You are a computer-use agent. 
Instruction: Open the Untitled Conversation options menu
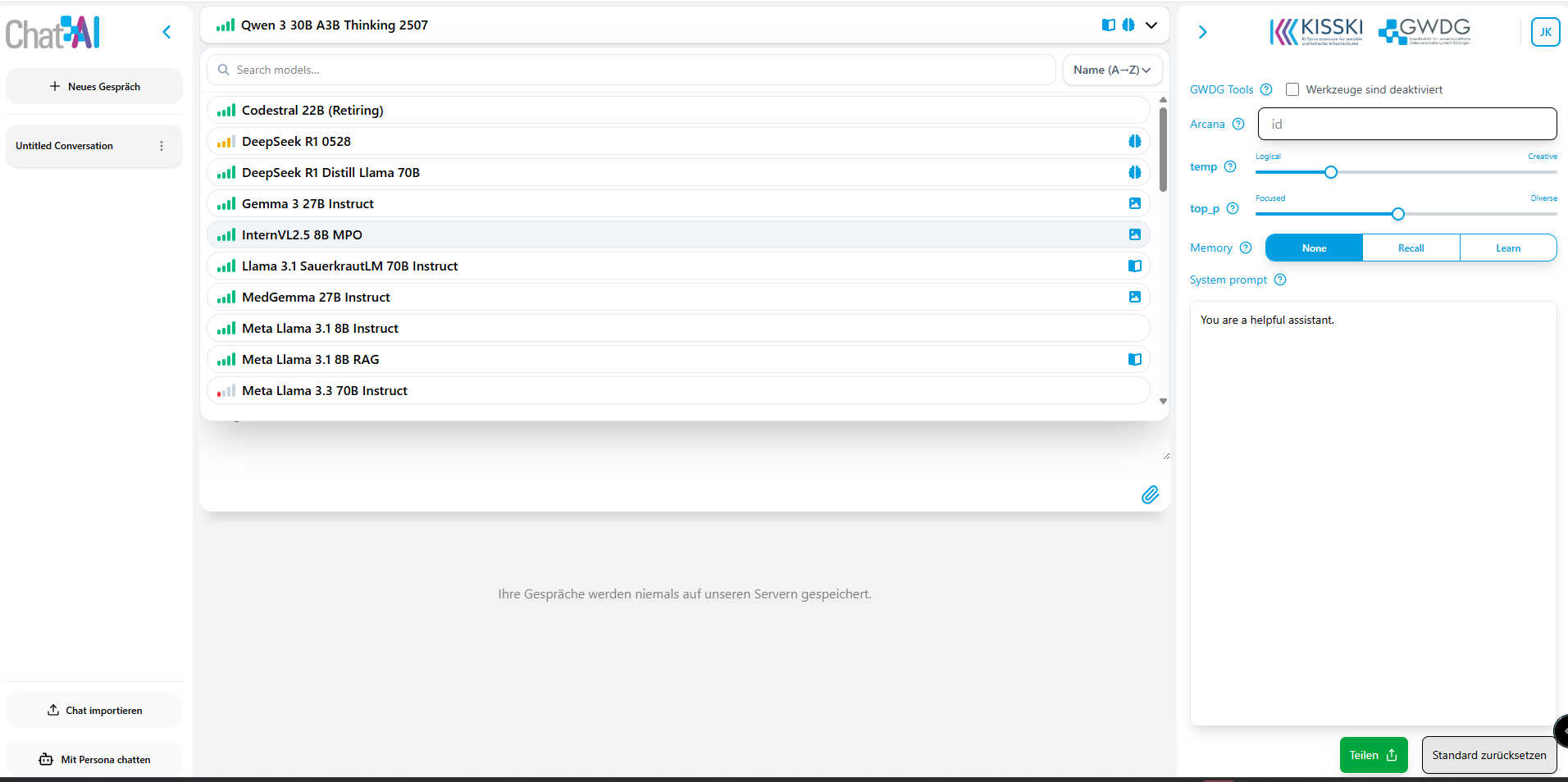coord(162,146)
